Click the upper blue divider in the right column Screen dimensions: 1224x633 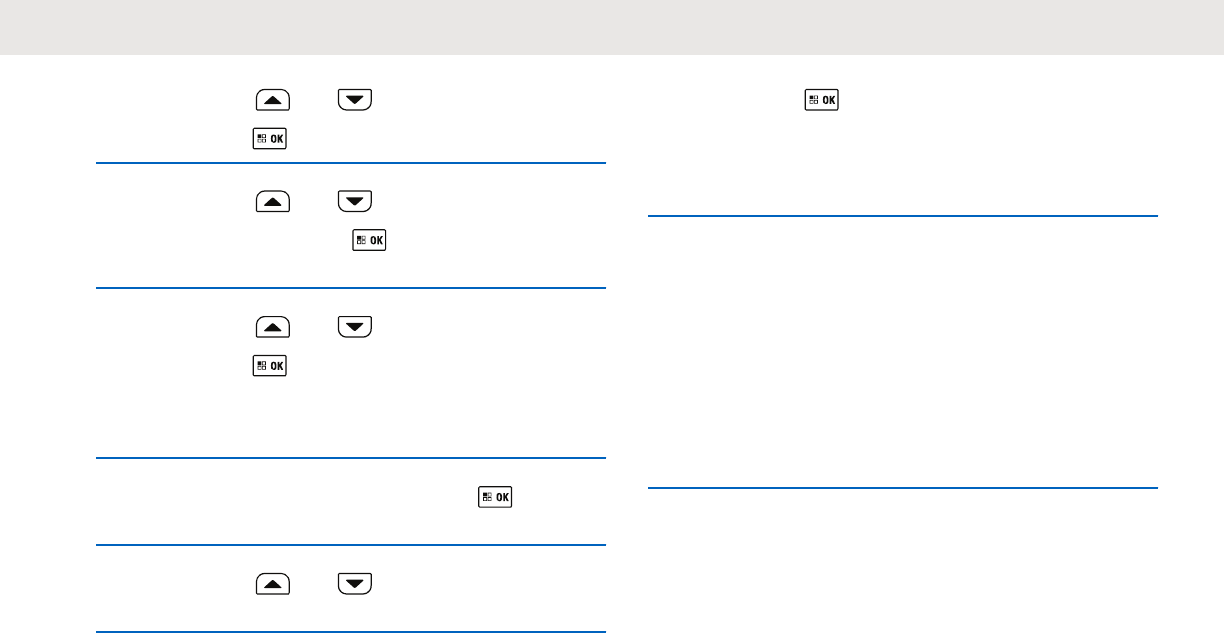tap(902, 215)
